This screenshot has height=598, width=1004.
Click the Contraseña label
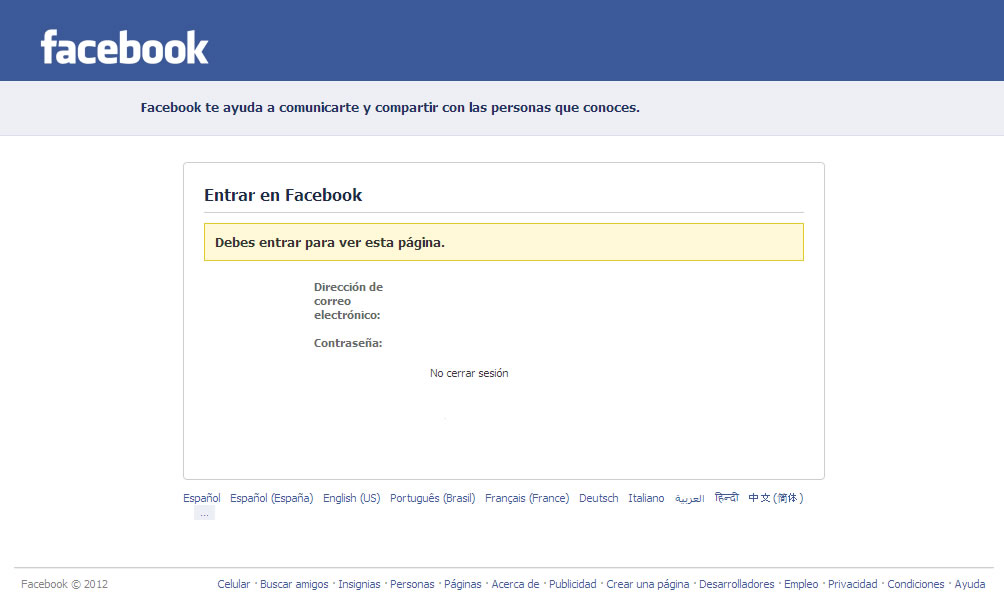(x=348, y=343)
